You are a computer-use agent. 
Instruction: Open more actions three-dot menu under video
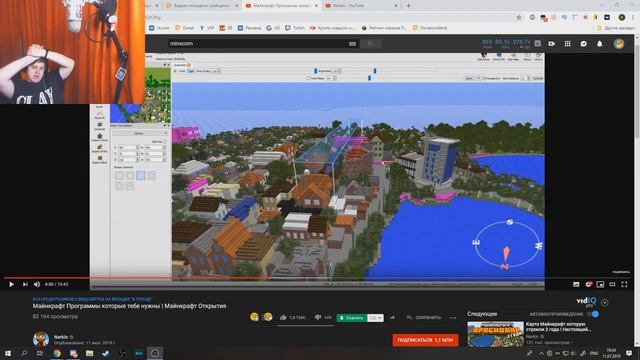click(453, 318)
